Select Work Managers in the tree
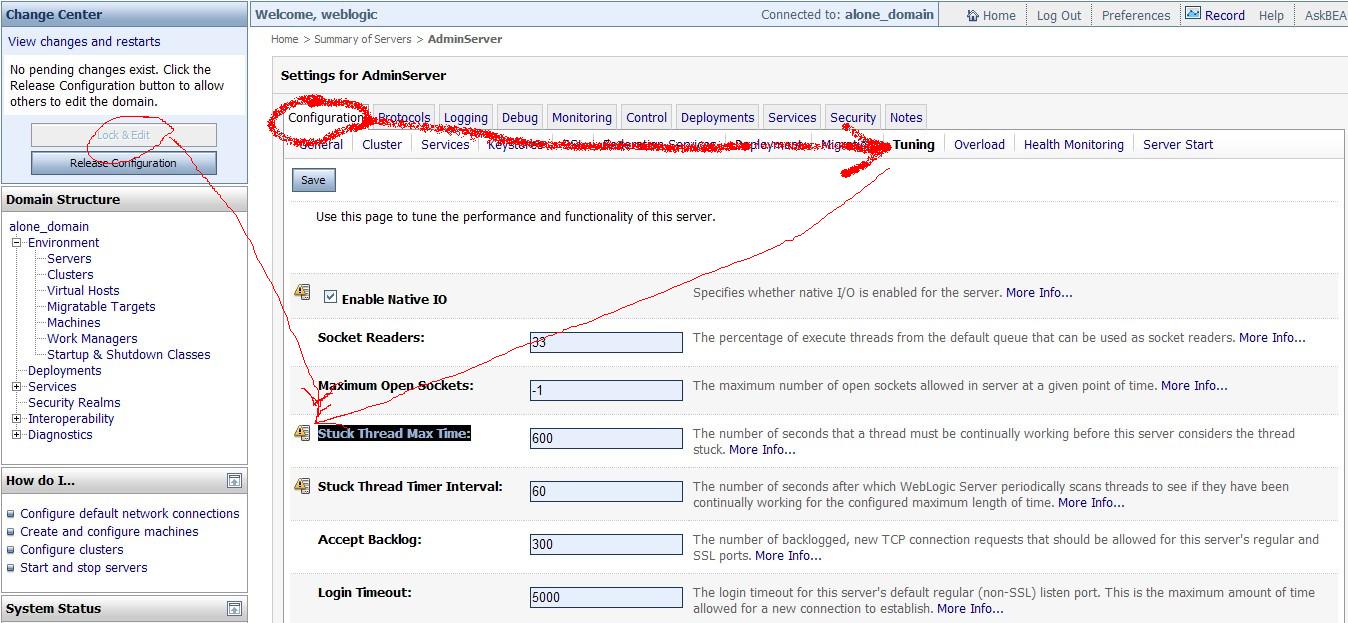 (92, 338)
